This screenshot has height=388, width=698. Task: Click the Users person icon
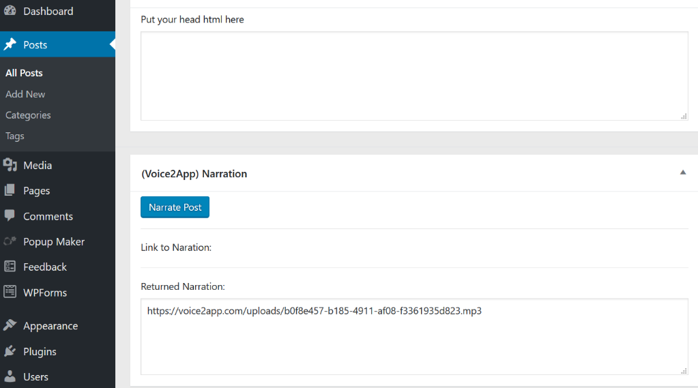[x=10, y=376]
